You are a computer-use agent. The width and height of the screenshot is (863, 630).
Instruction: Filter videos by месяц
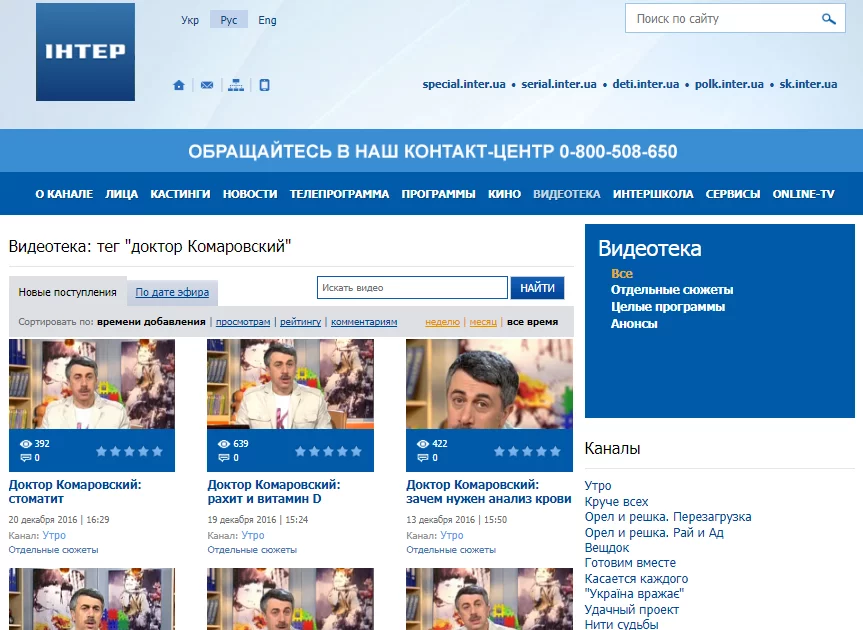click(483, 322)
